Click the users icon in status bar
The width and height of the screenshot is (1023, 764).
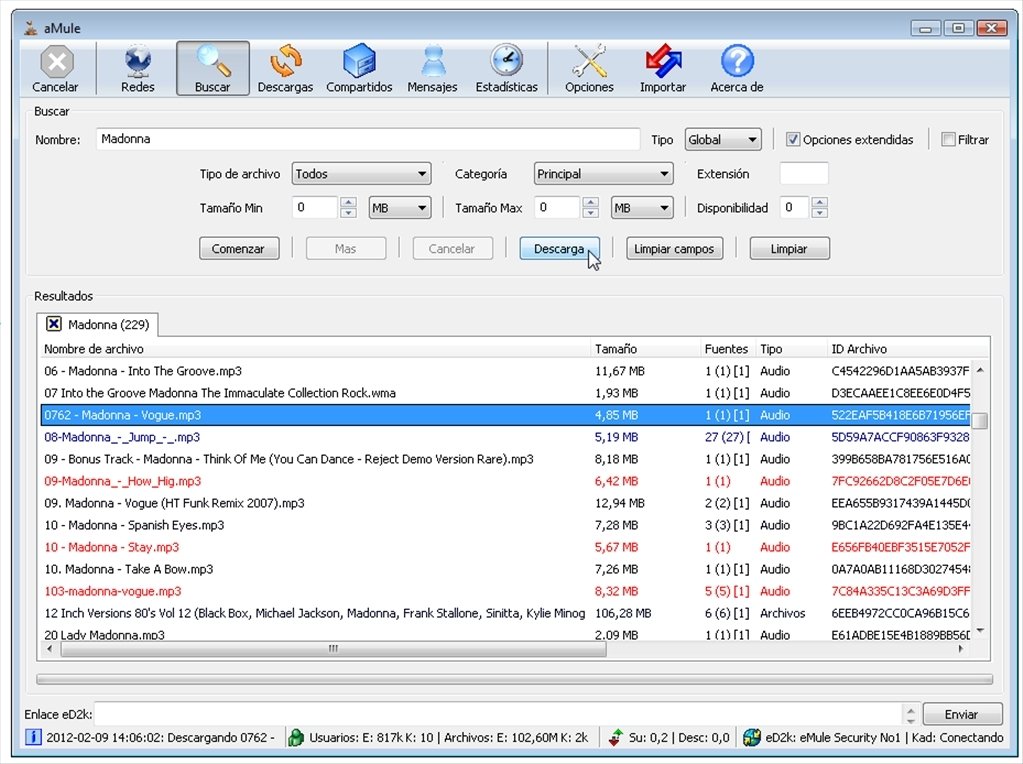(296, 737)
